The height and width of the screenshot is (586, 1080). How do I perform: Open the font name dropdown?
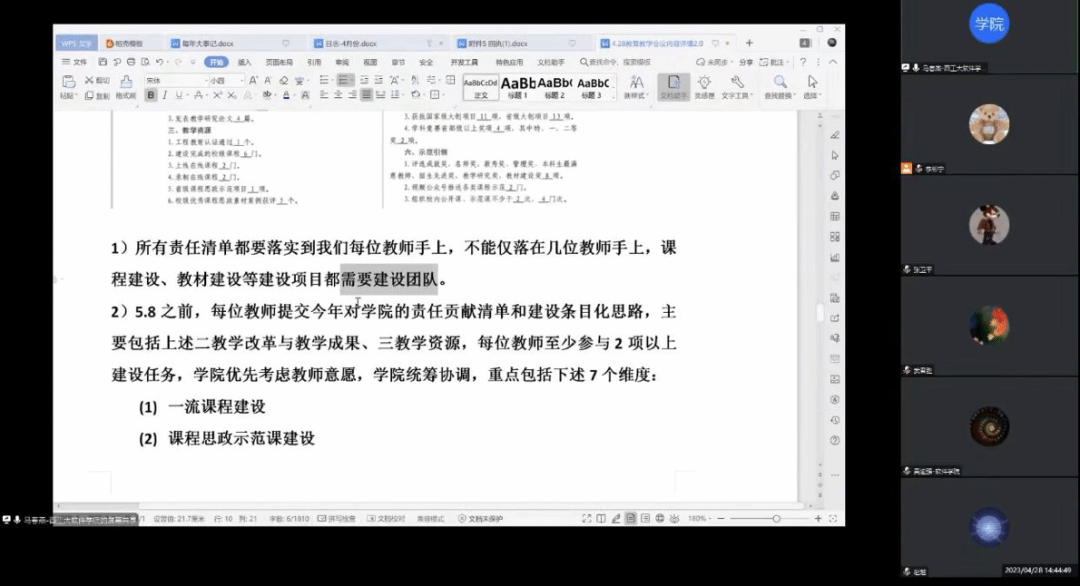click(172, 79)
